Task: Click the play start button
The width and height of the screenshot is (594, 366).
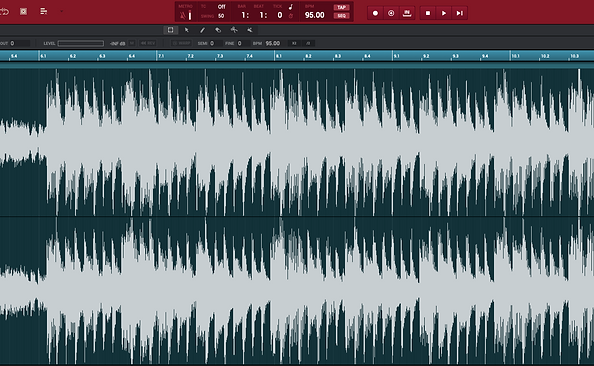Action: [x=460, y=13]
